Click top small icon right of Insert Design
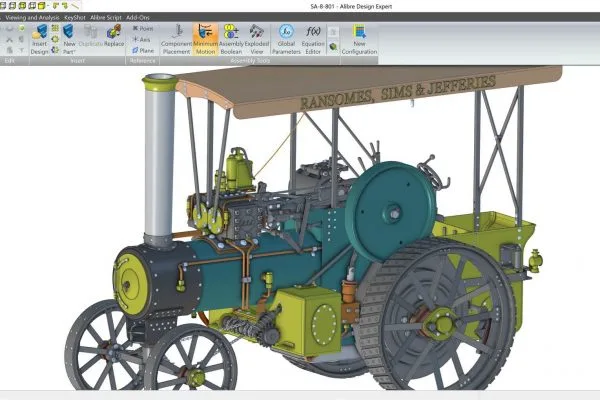Image resolution: width=600 pixels, height=400 pixels. coord(55,28)
